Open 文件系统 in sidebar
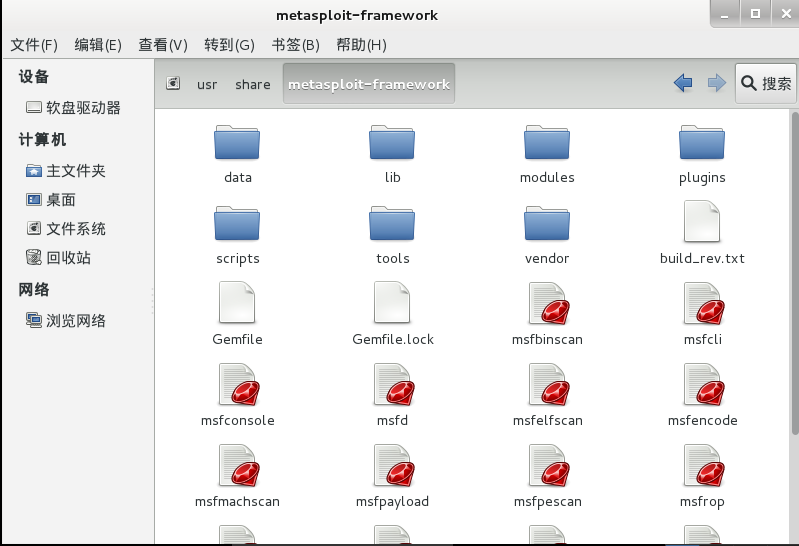This screenshot has height=546, width=799. 66,229
